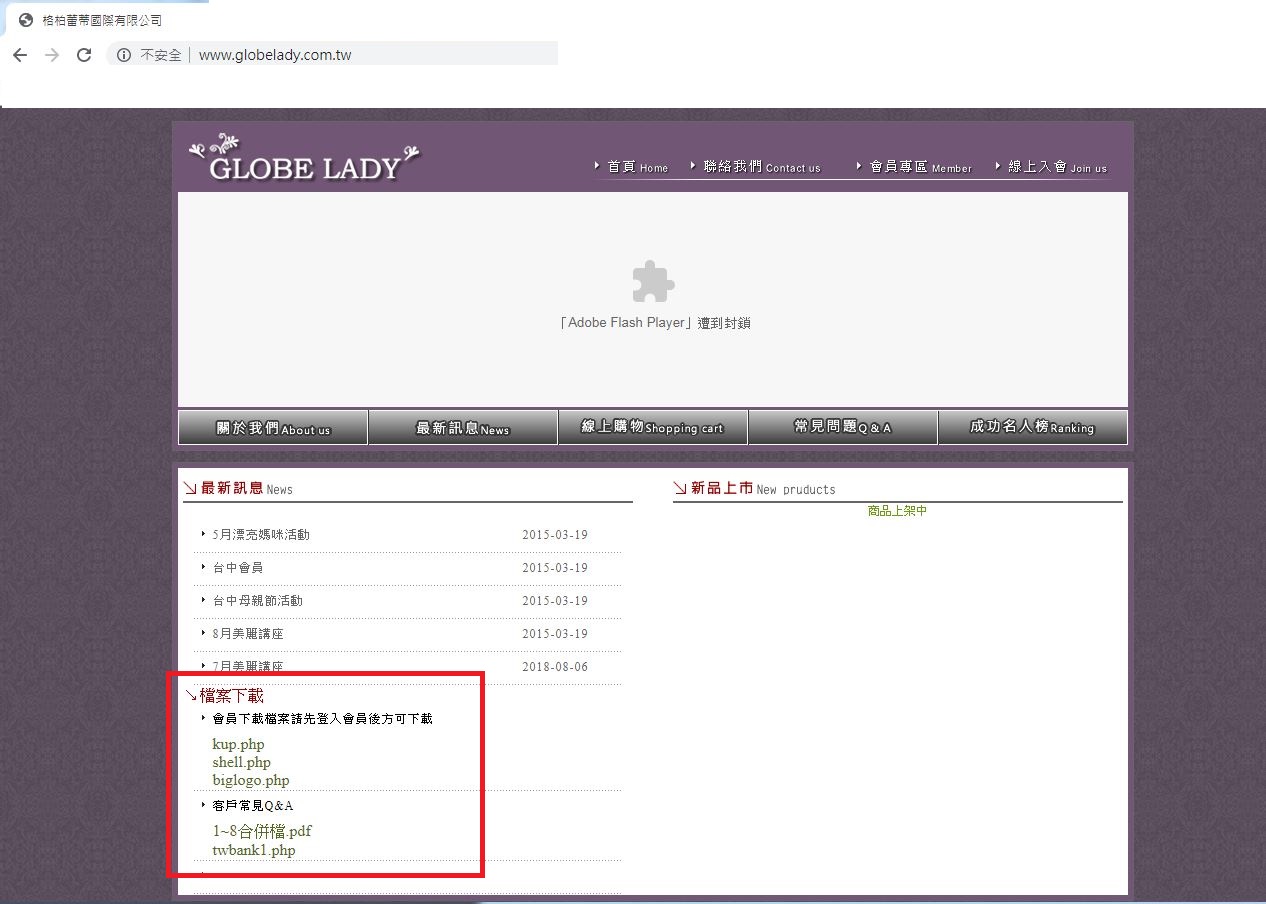Image resolution: width=1266 pixels, height=904 pixels.
Task: Reload the page with refresh icon
Action: (x=84, y=55)
